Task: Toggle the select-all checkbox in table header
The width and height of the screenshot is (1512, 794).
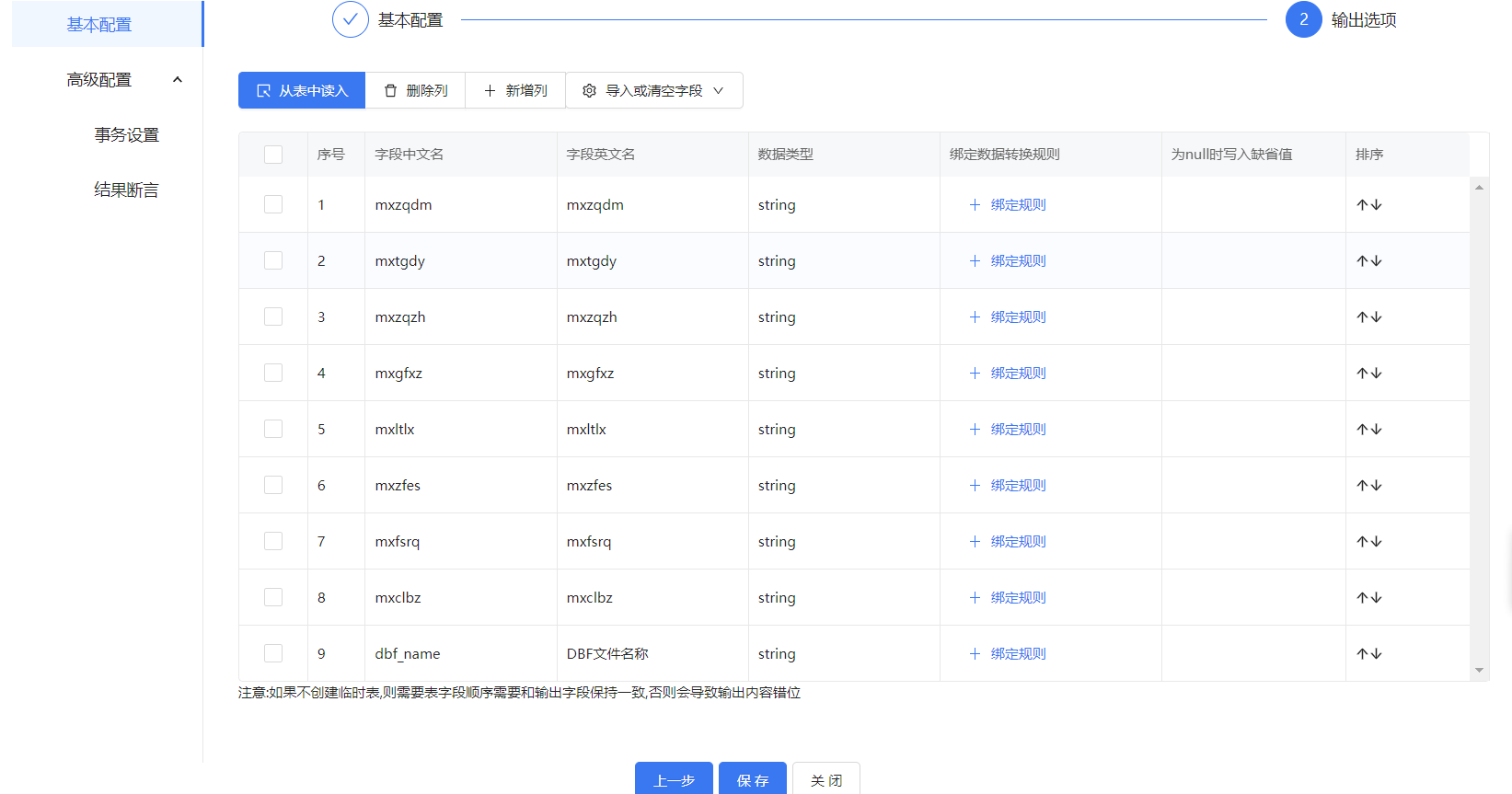Action: (273, 155)
